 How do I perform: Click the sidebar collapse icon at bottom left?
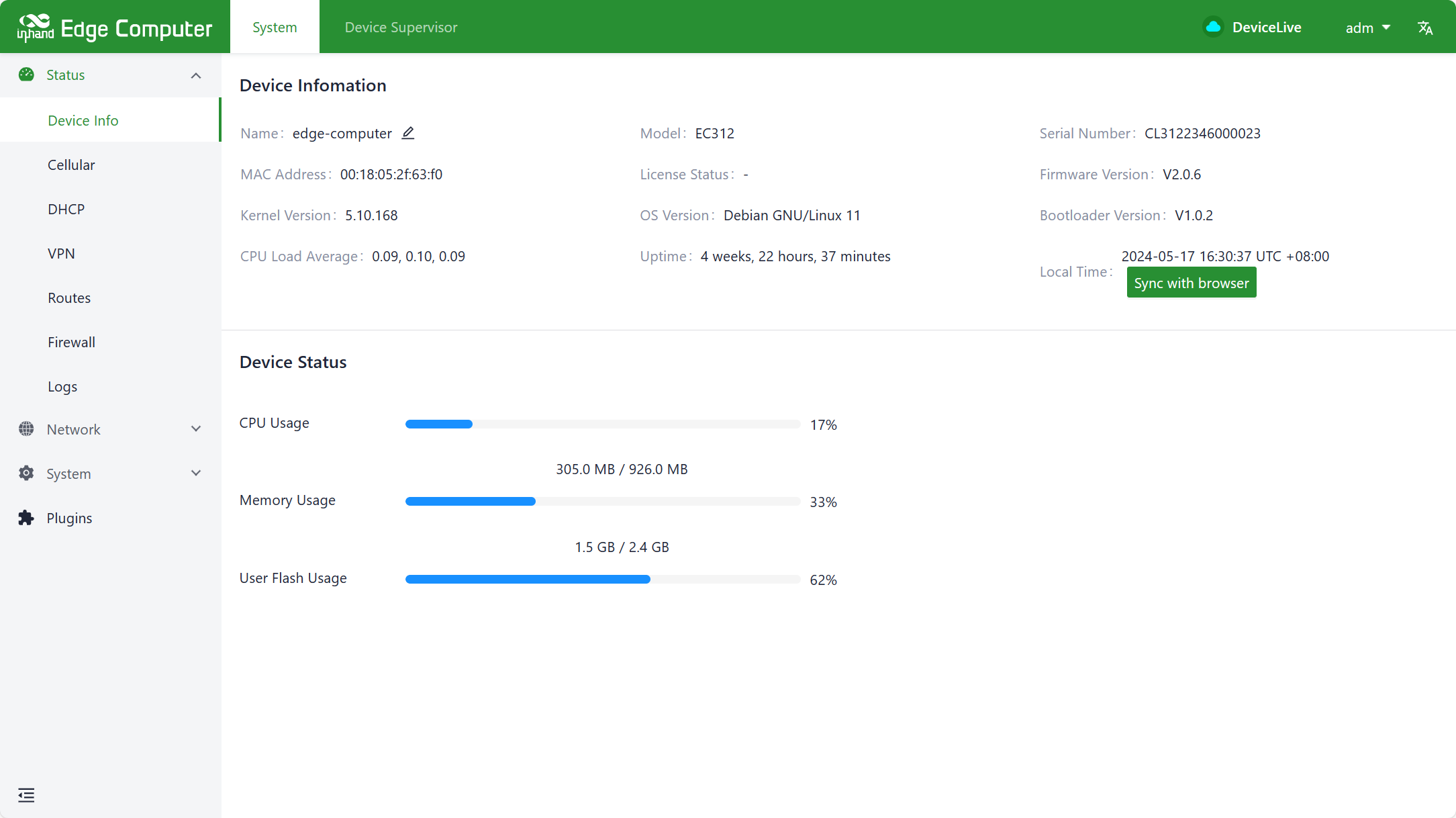point(26,795)
